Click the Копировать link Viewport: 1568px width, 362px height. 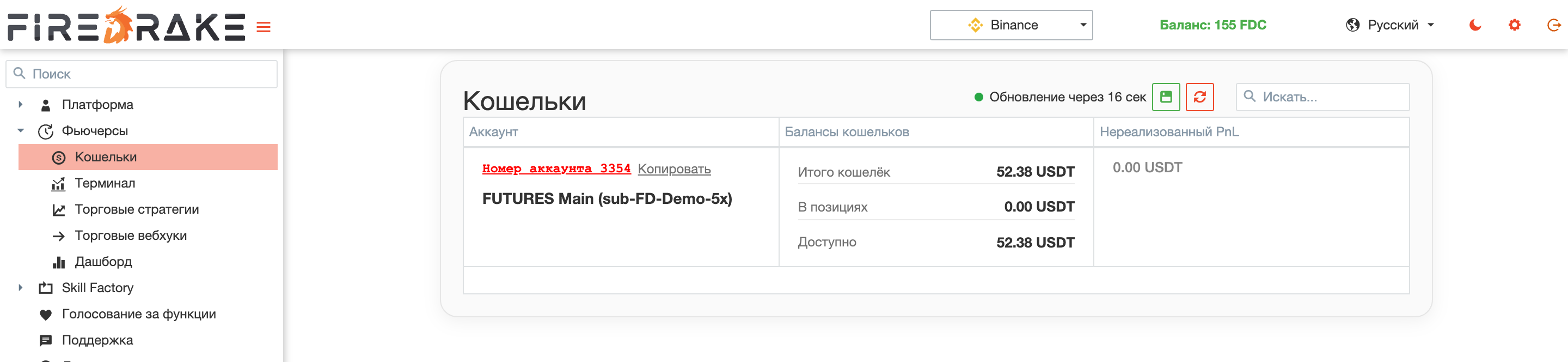coord(674,169)
